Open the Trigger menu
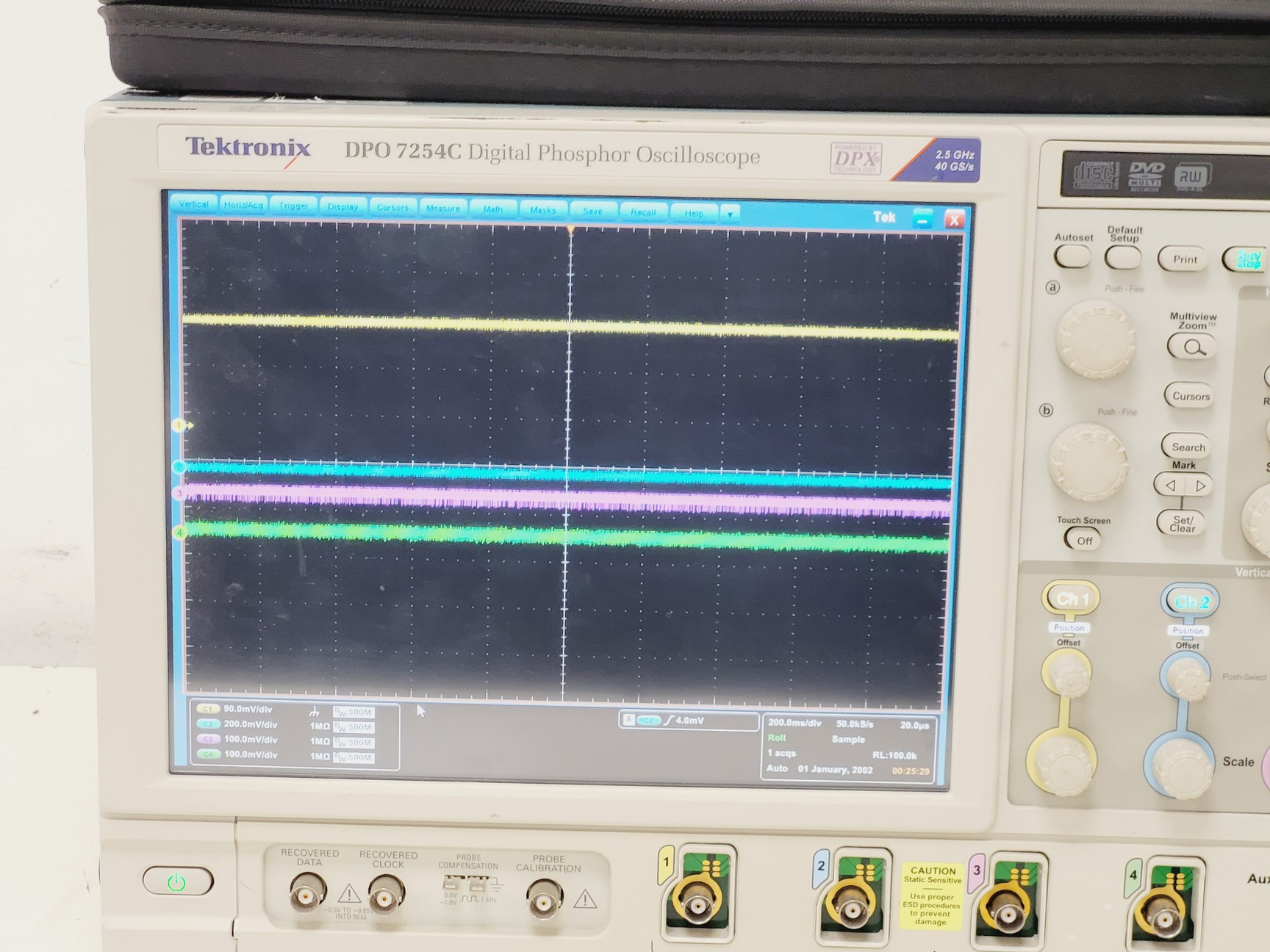Screen dimensions: 1270x952 point(293,206)
